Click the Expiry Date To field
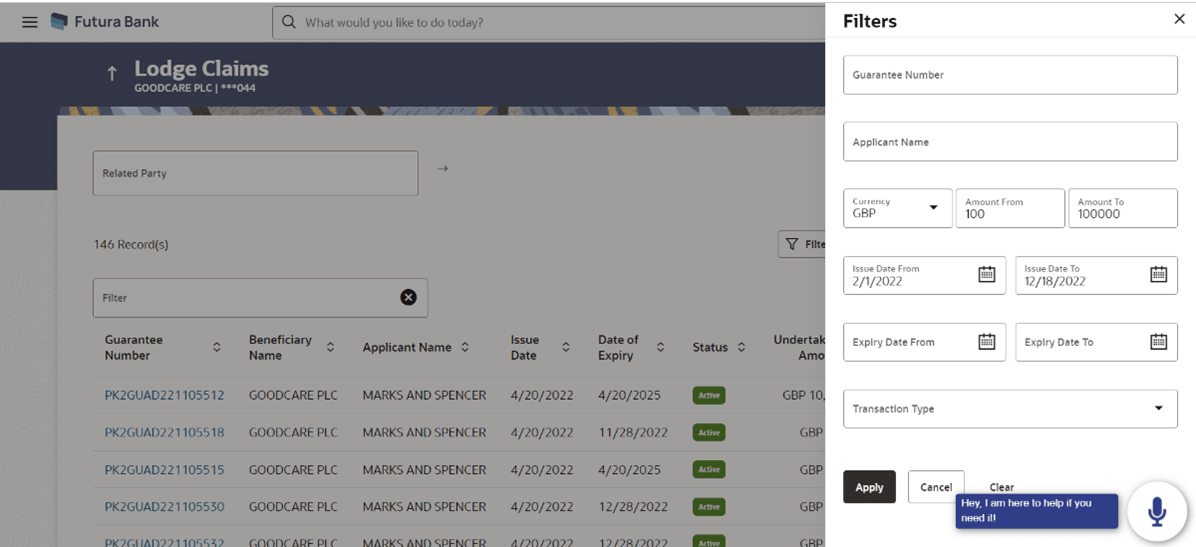 (x=1096, y=342)
